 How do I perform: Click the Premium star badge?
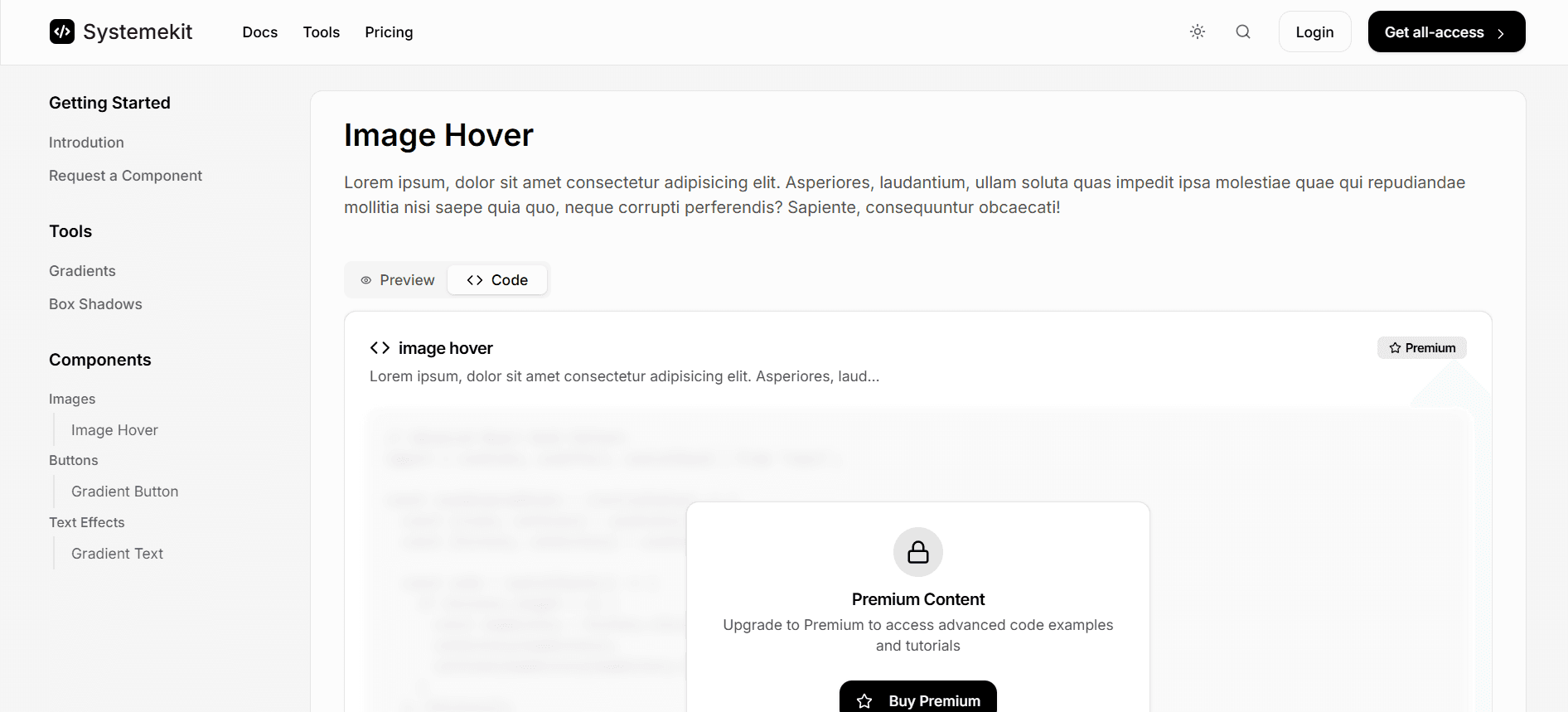(1422, 348)
